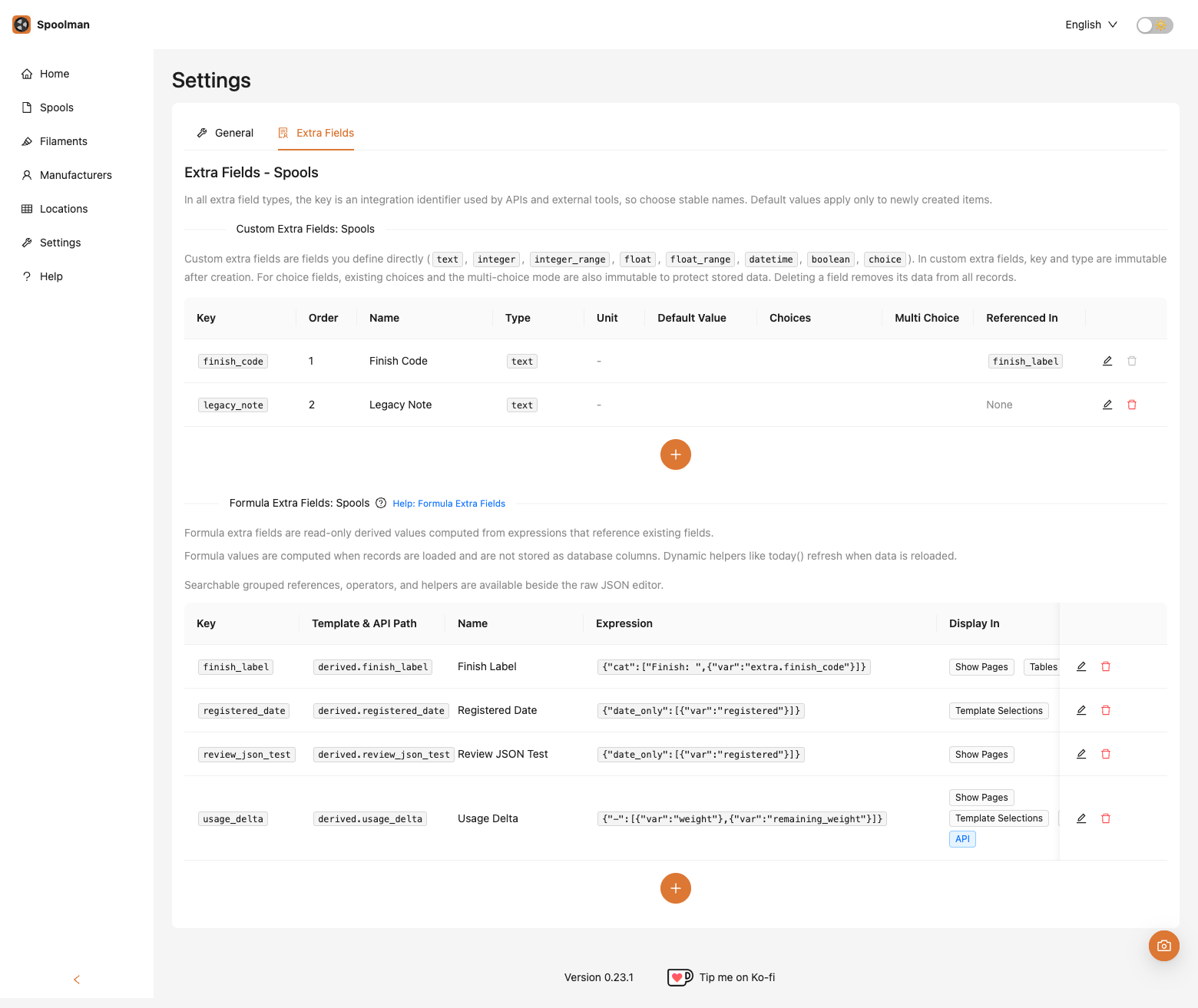Collapse the sidebar with the arrow
Image resolution: width=1198 pixels, height=1008 pixels.
click(x=77, y=980)
